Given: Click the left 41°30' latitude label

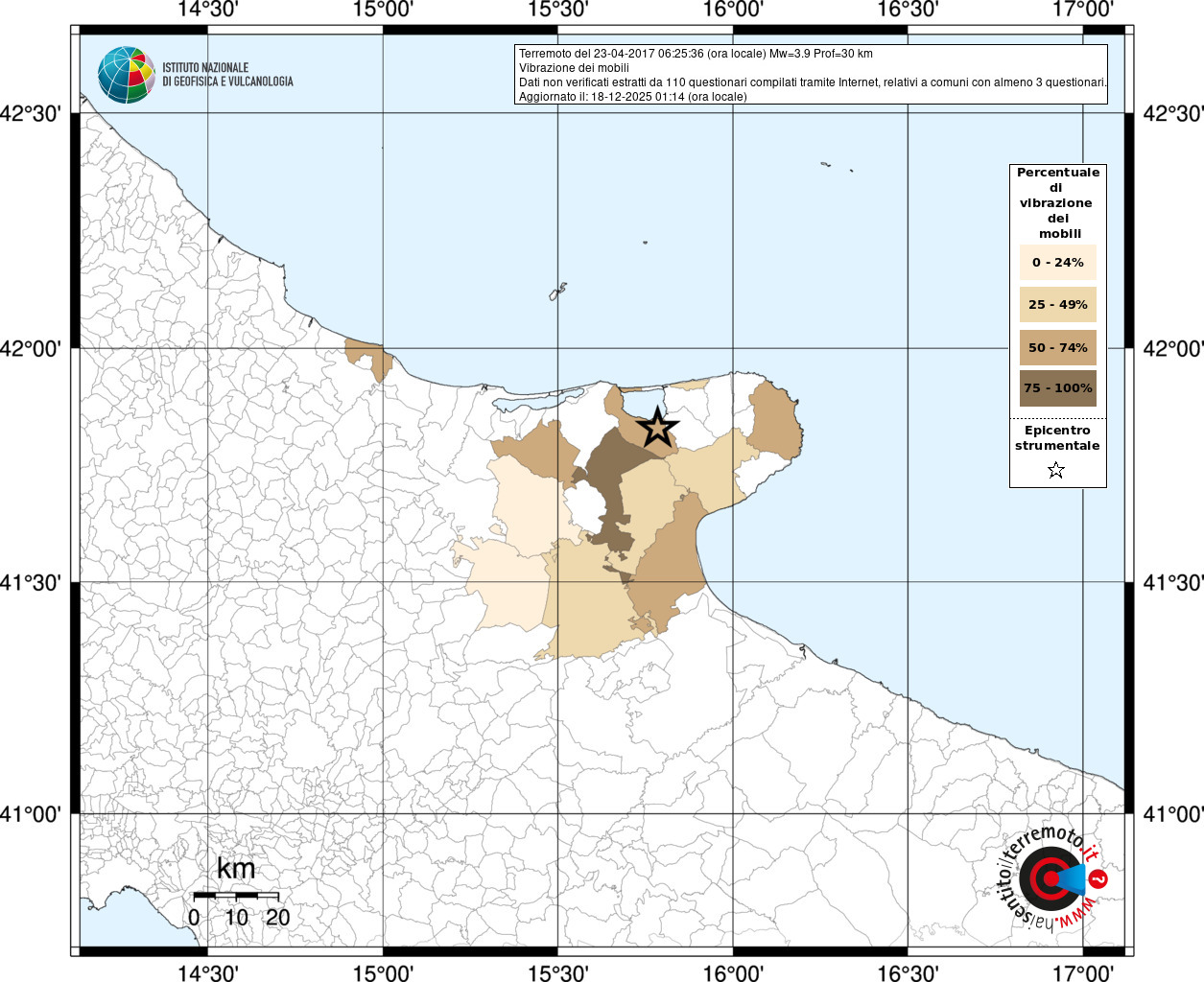Looking at the screenshot, I should [x=31, y=582].
